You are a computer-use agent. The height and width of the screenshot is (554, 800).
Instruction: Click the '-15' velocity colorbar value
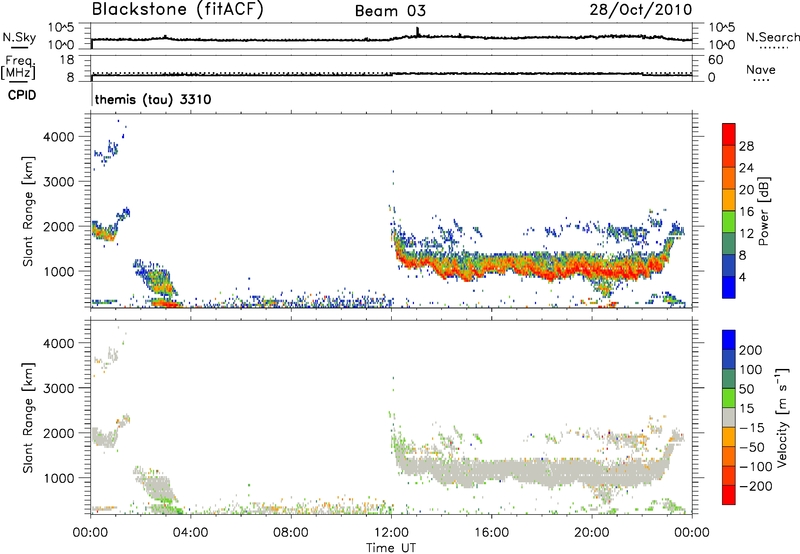click(752, 428)
